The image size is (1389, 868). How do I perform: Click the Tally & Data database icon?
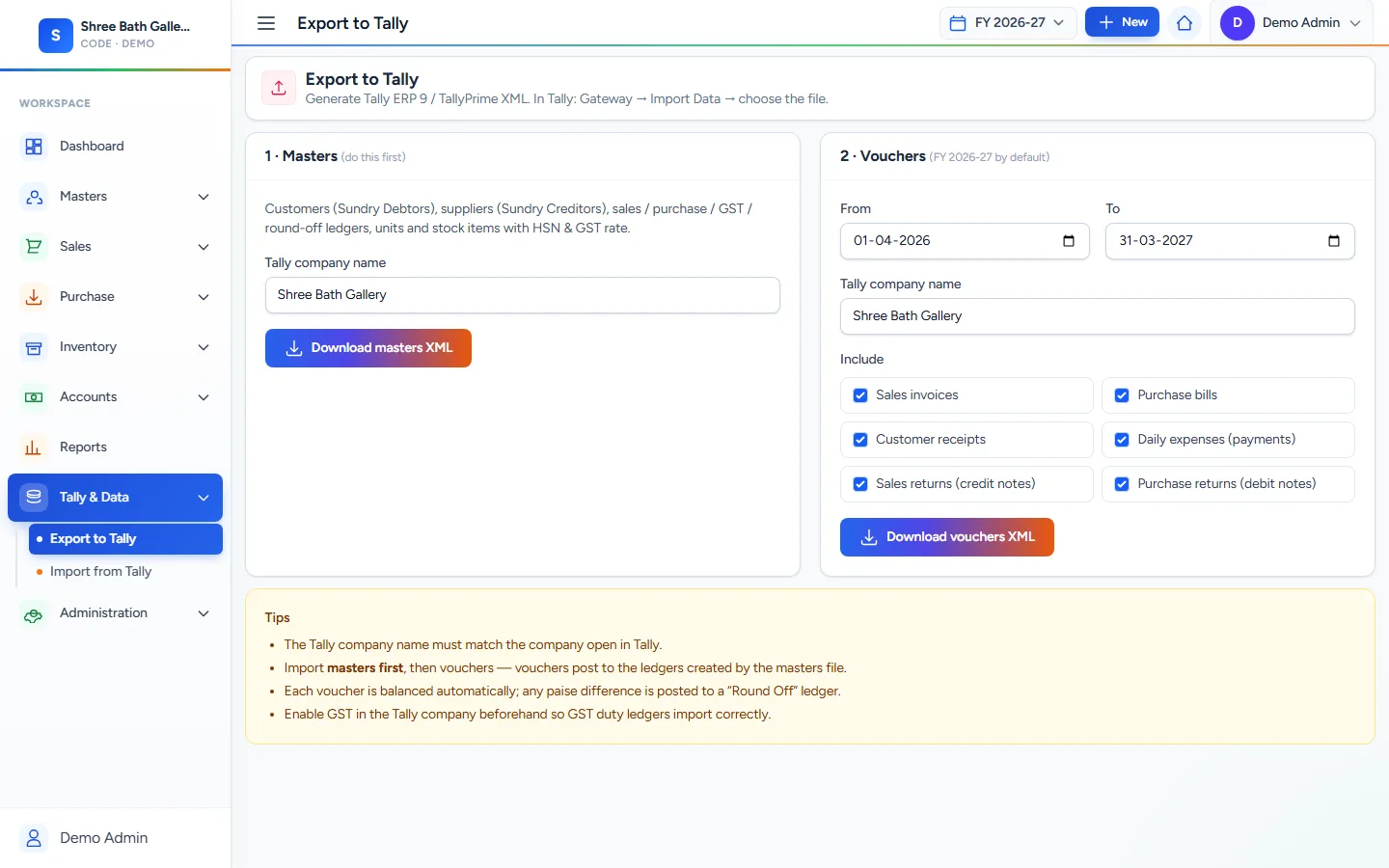pyautogui.click(x=34, y=497)
